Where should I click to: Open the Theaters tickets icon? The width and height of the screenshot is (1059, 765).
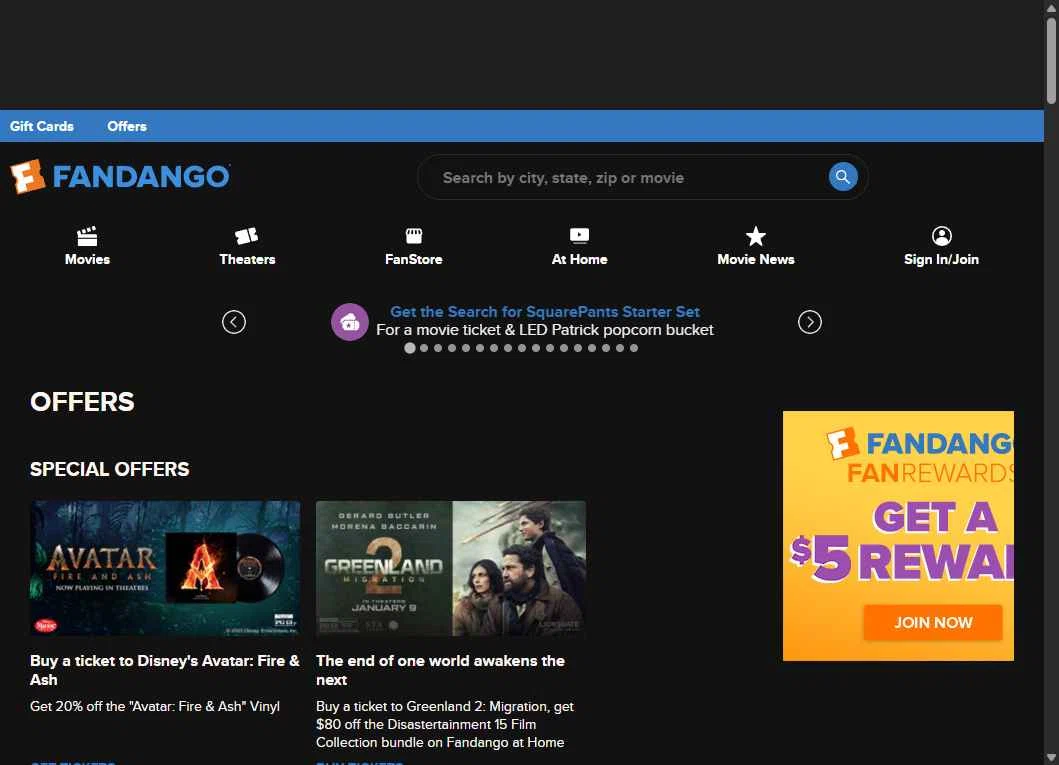[x=247, y=236]
